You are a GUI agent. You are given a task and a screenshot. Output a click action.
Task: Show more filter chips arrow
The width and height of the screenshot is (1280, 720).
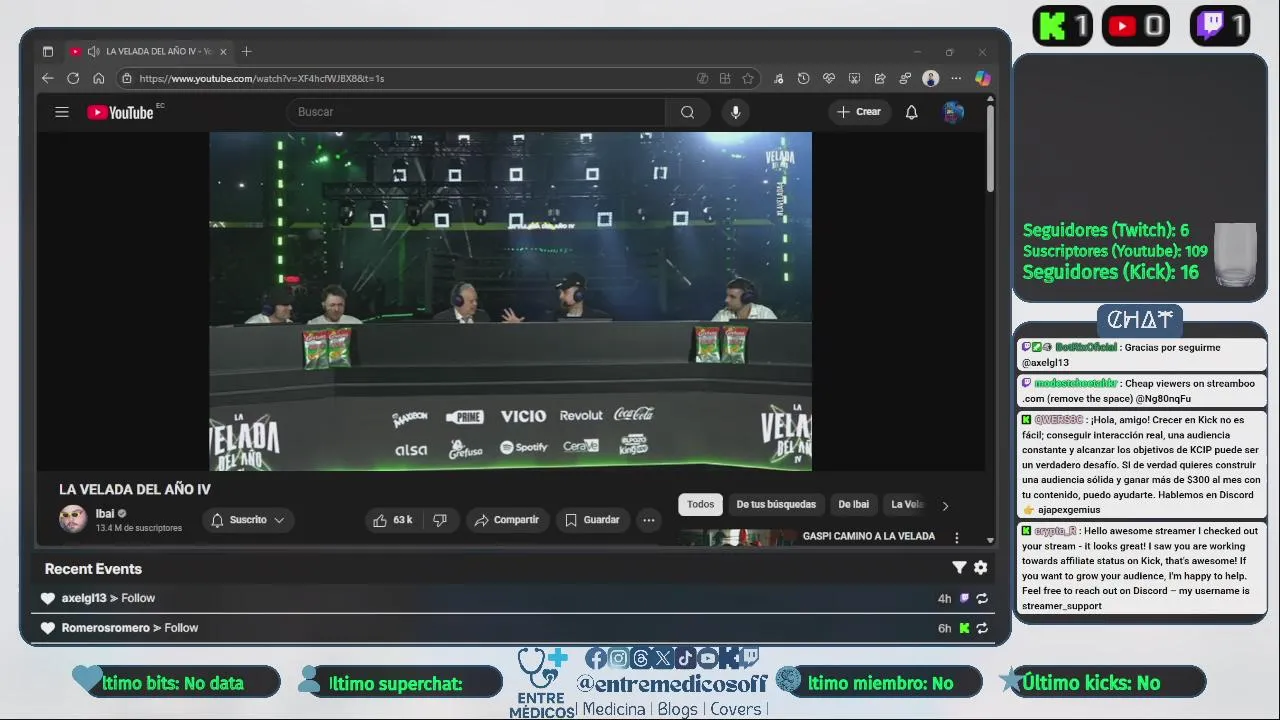[x=945, y=505]
